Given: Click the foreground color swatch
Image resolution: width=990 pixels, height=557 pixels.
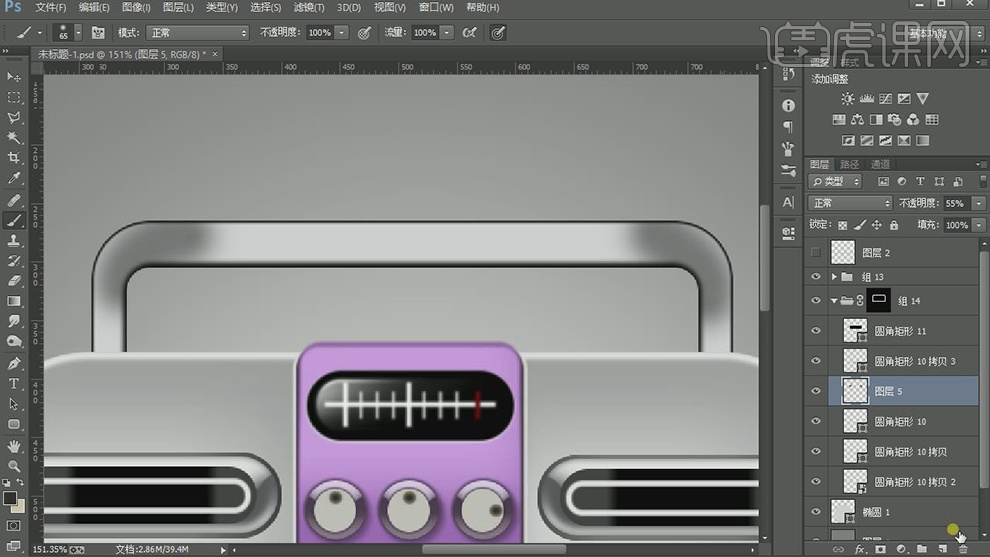Looking at the screenshot, I should coord(9,498).
